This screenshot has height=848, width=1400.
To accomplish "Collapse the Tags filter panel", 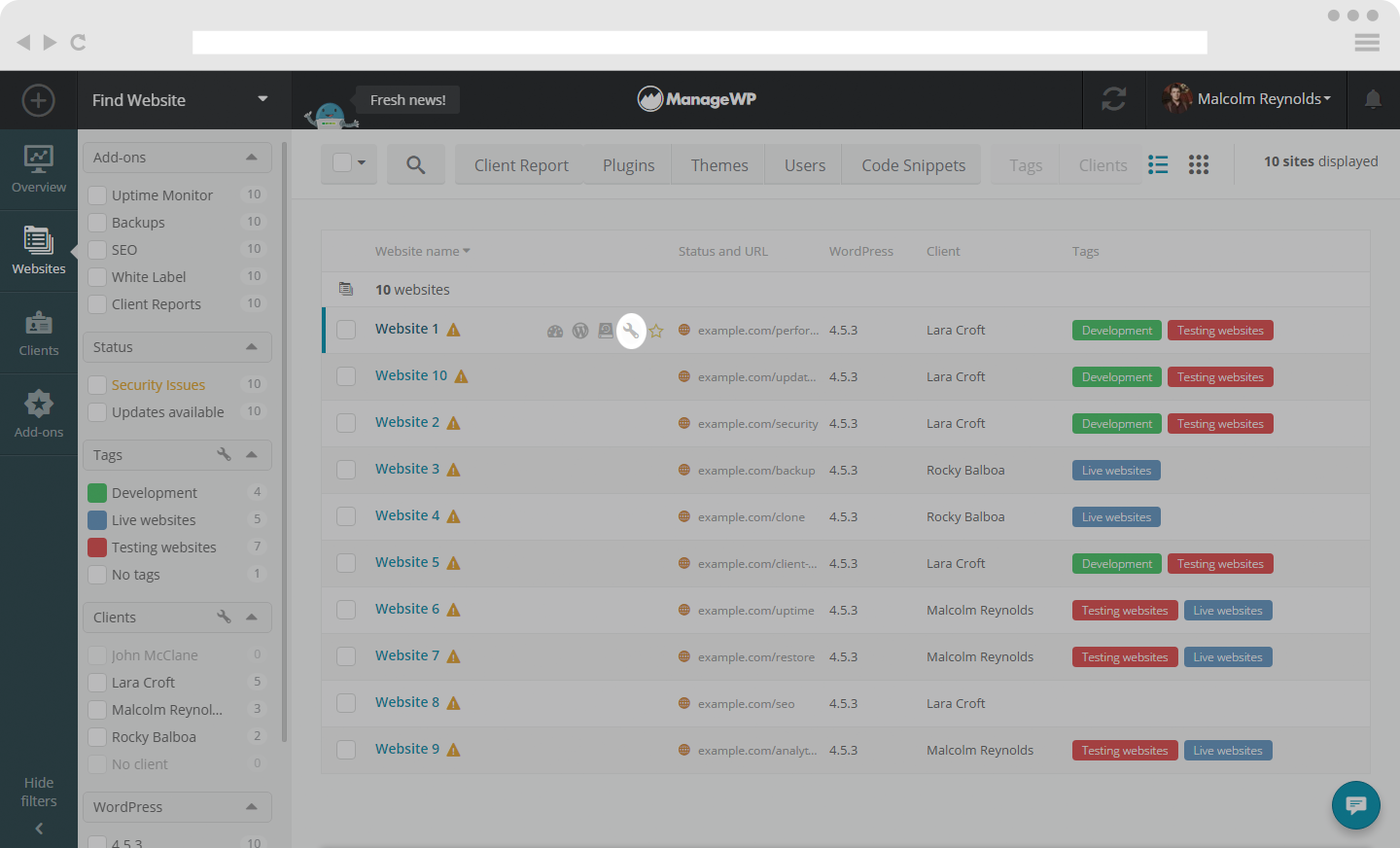I will coord(252,454).
